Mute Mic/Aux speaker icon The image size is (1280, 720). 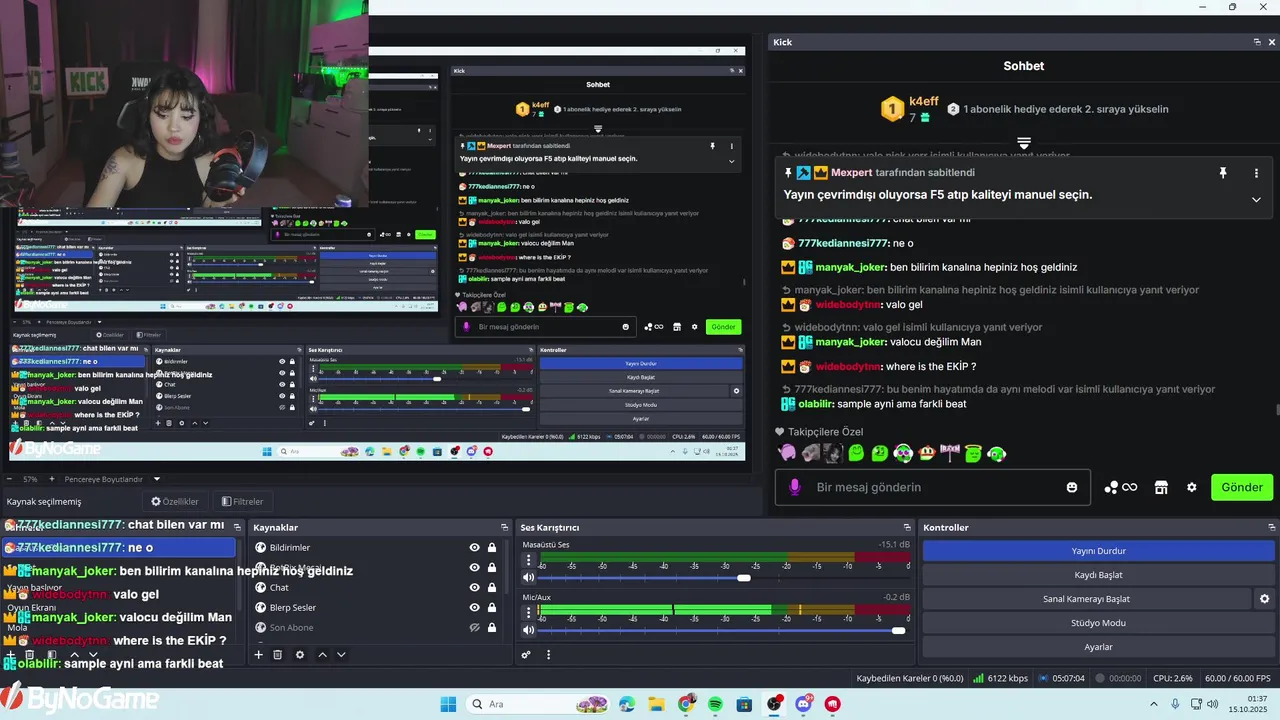pos(529,630)
